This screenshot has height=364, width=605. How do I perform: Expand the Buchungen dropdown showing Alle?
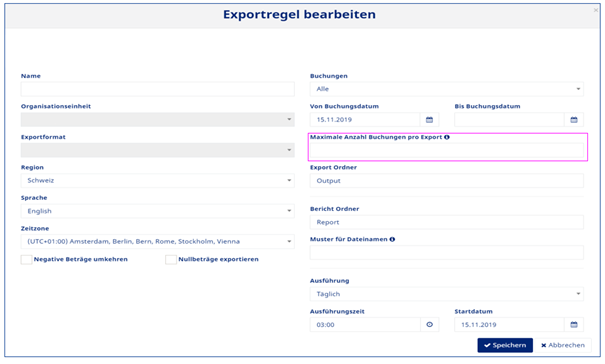[446, 89]
